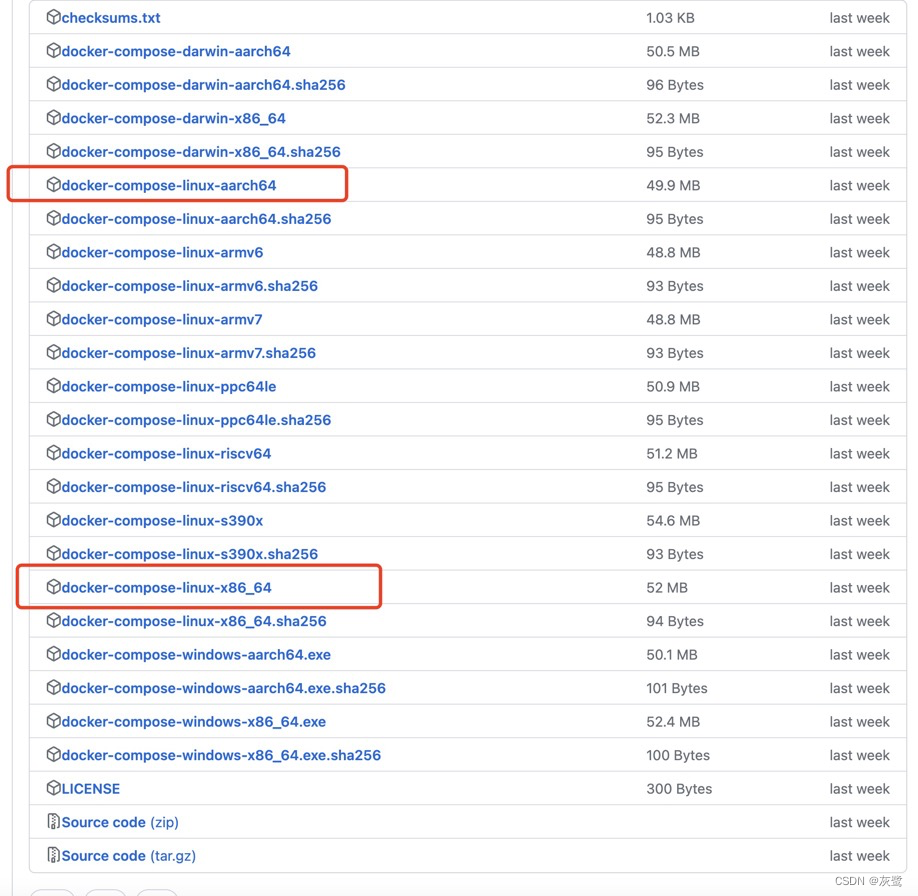918x896 pixels.
Task: Download docker-compose-linux-riscv64
Action: tap(166, 454)
